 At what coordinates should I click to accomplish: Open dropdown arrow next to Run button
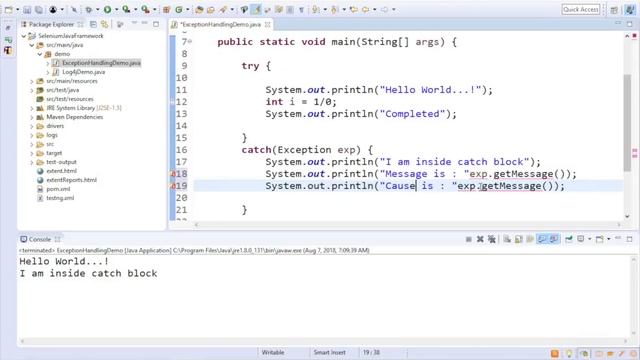click(116, 9)
